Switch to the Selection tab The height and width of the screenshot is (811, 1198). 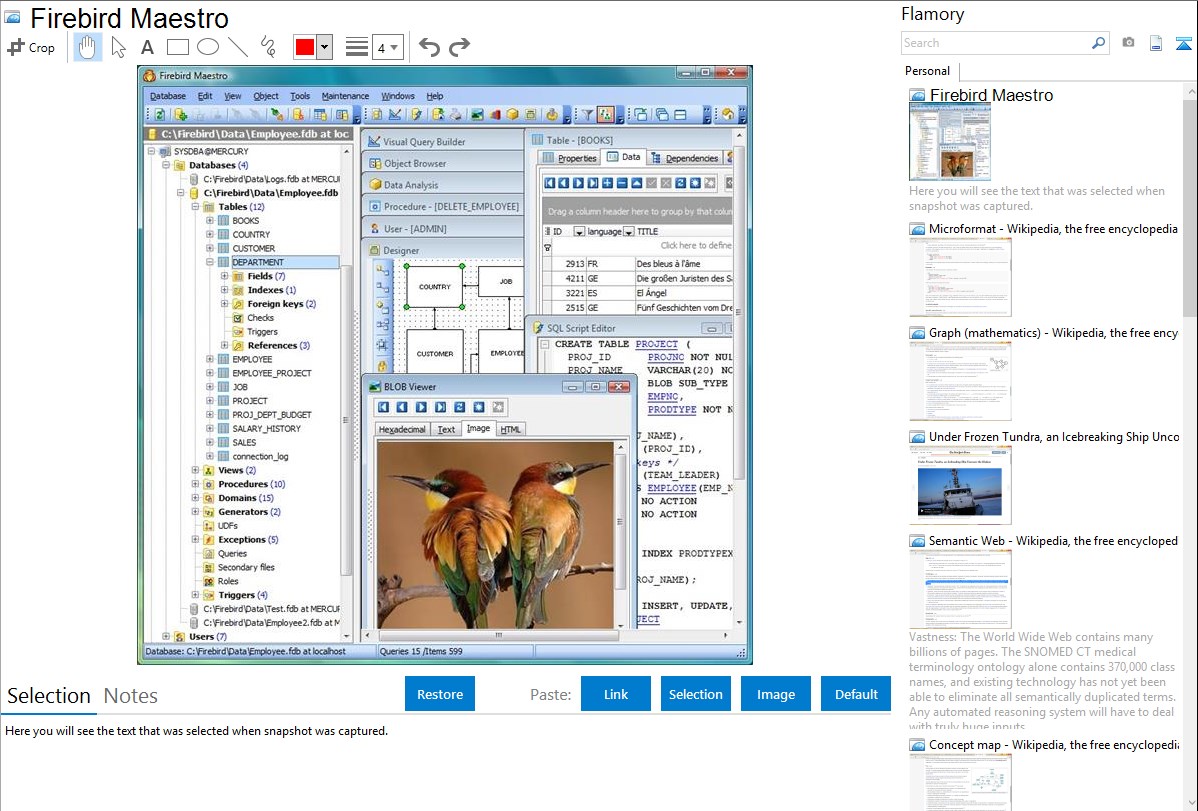tap(49, 696)
